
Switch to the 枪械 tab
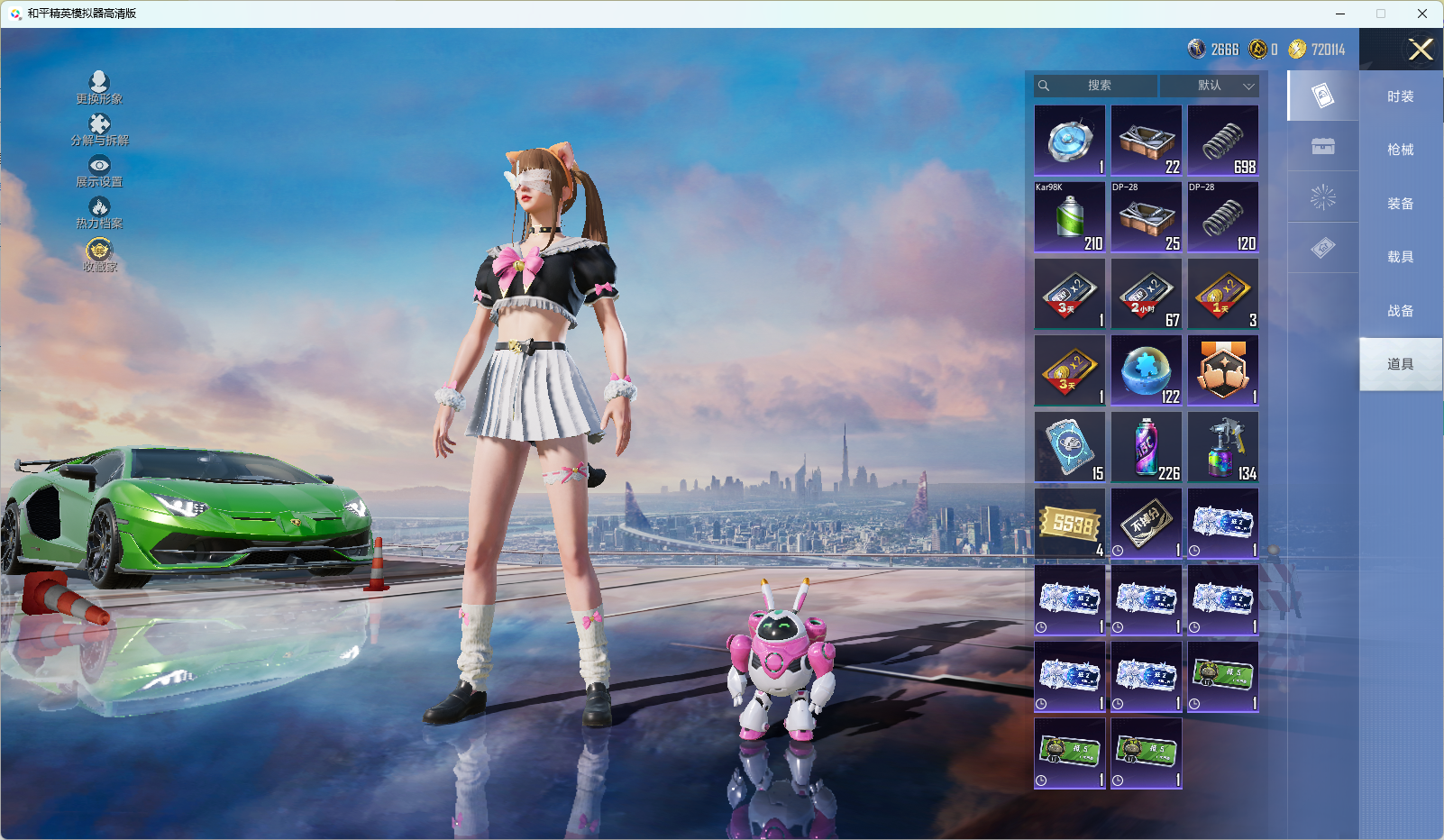click(1401, 150)
